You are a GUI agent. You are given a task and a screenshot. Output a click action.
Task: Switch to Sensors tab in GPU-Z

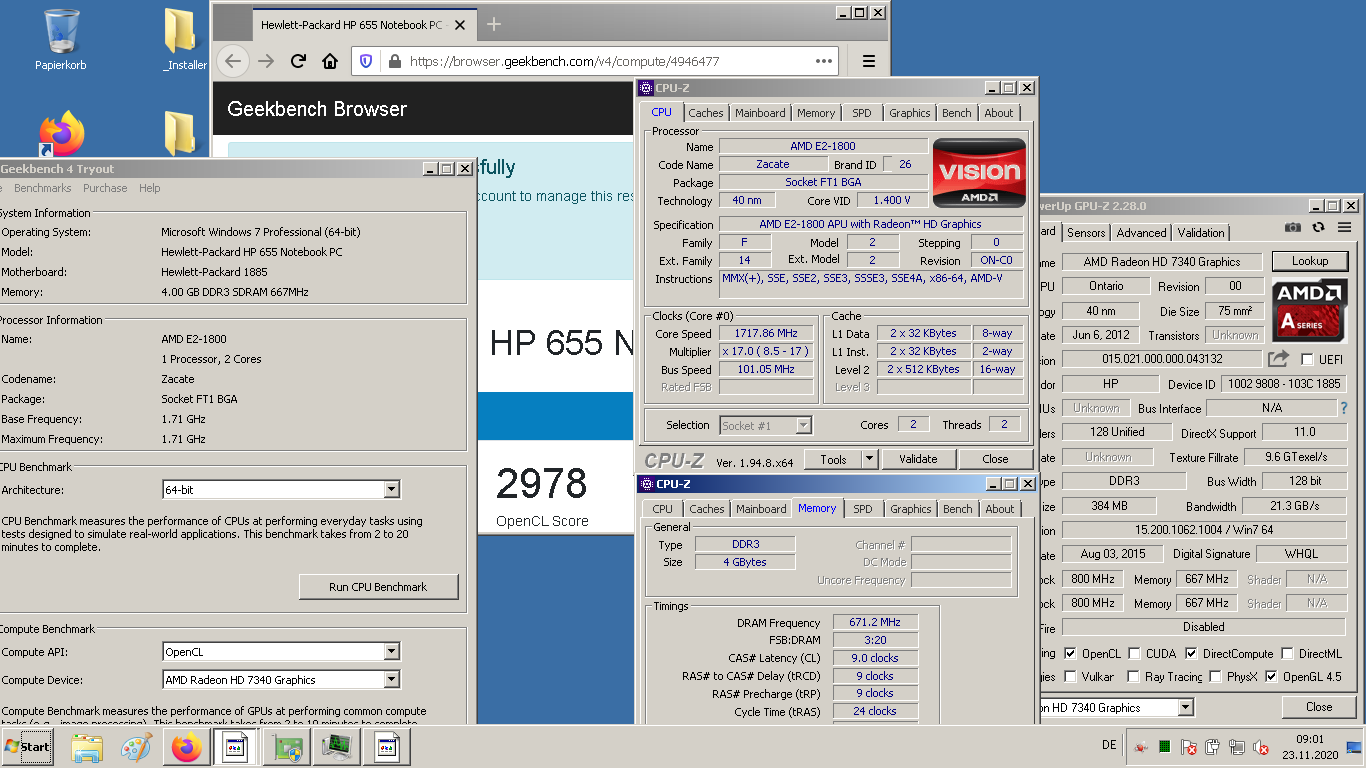pos(1086,233)
